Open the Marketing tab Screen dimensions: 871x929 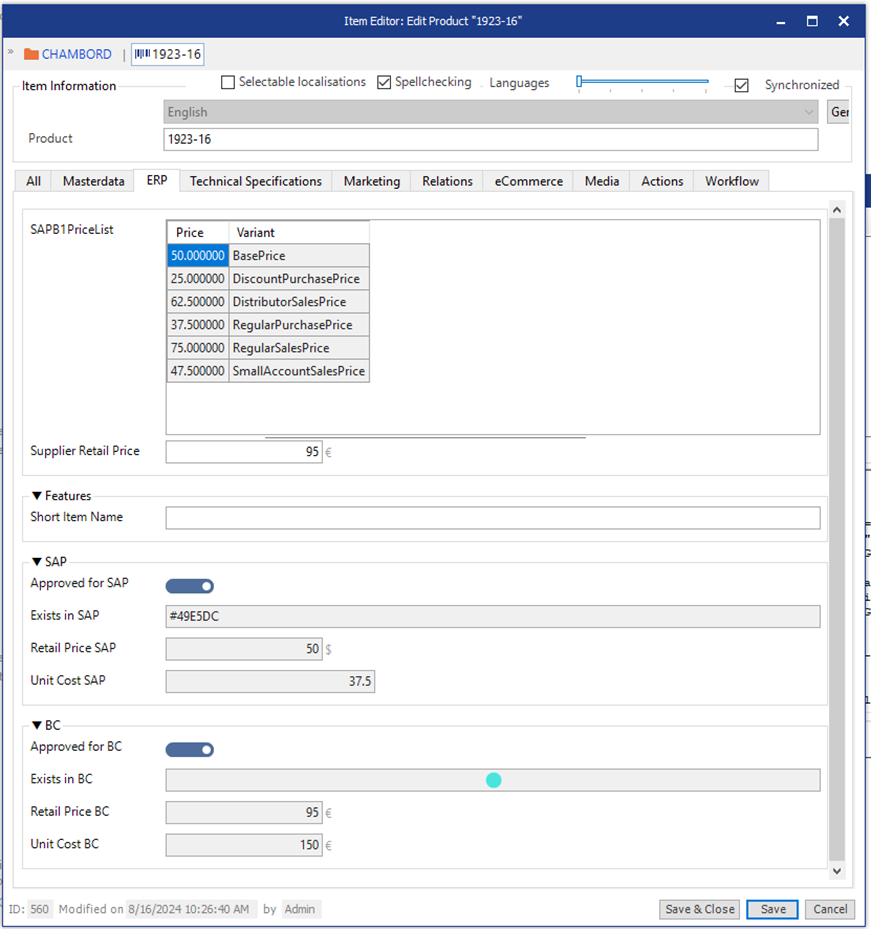372,181
